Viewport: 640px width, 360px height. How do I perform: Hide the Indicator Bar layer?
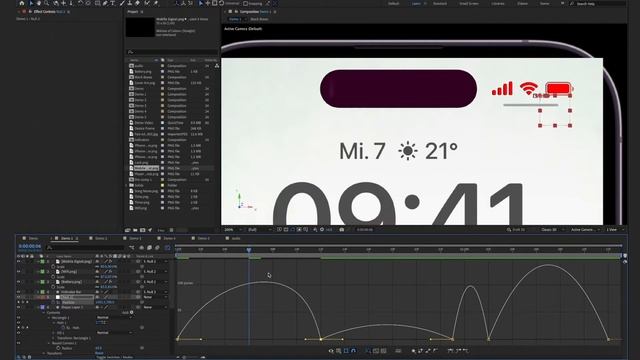pyautogui.click(x=18, y=292)
